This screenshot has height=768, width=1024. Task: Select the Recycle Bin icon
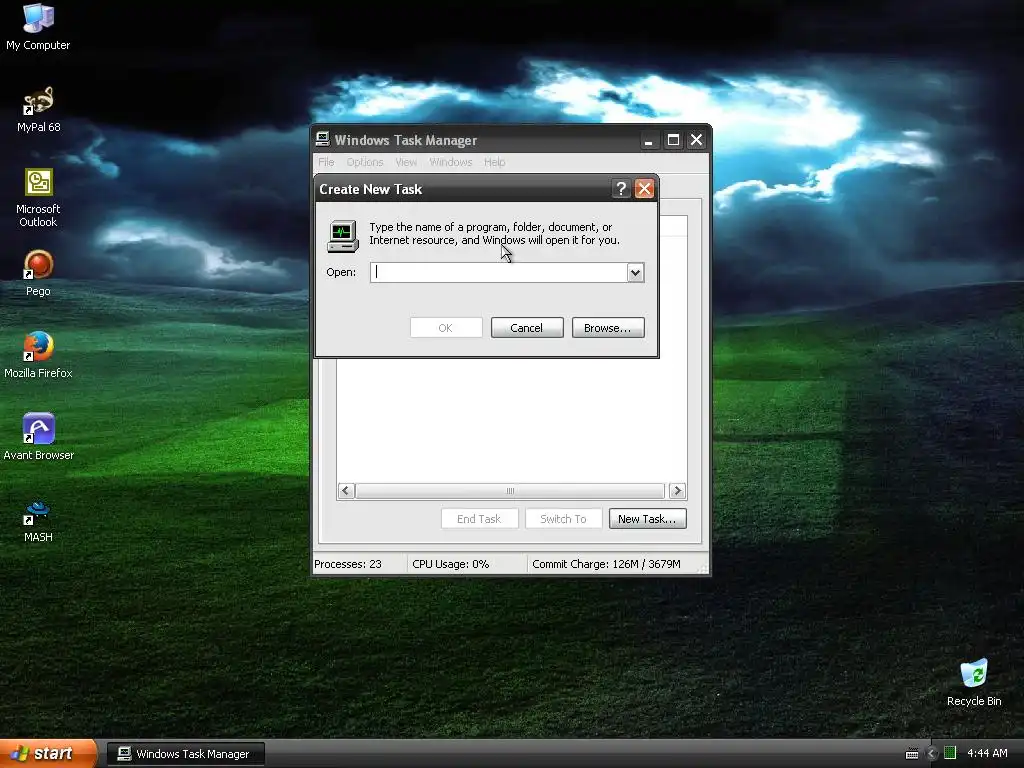coord(974,682)
